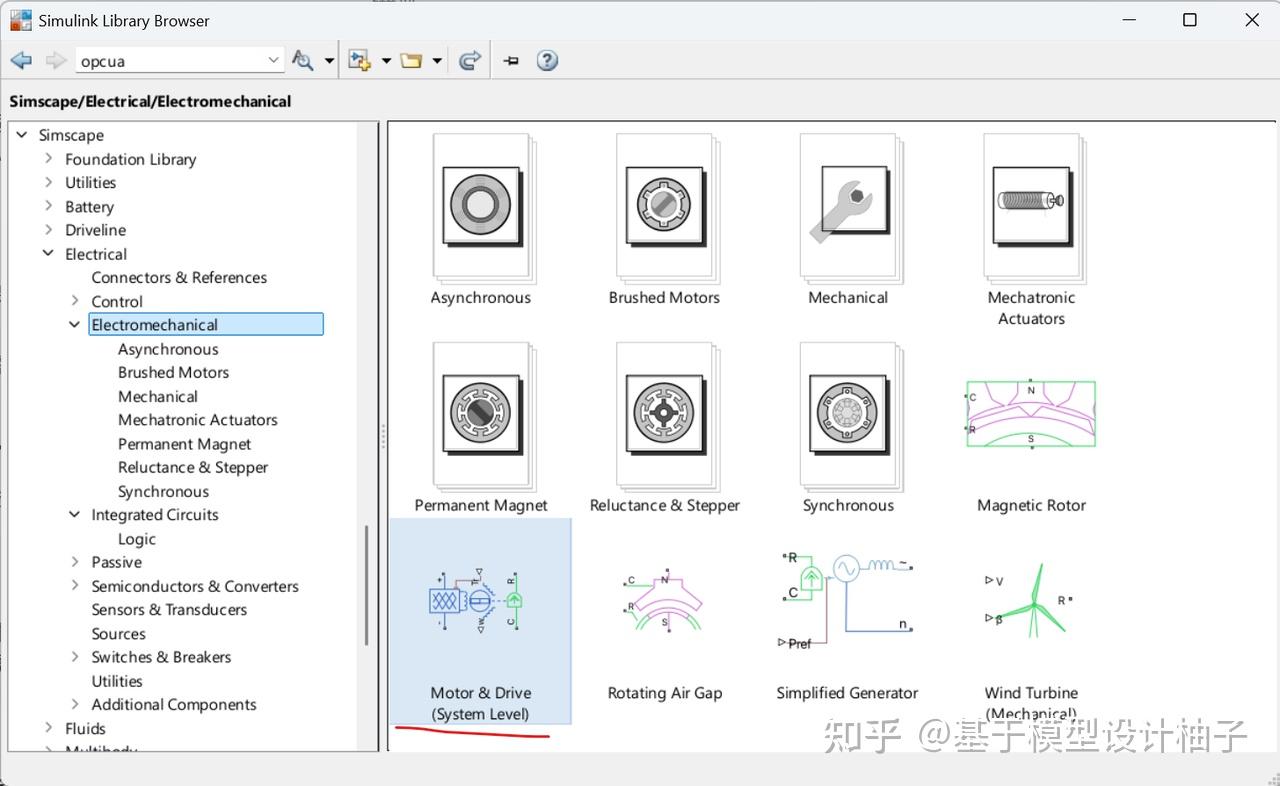Select Connectors & References in tree
Image resolution: width=1280 pixels, height=786 pixels.
click(179, 278)
